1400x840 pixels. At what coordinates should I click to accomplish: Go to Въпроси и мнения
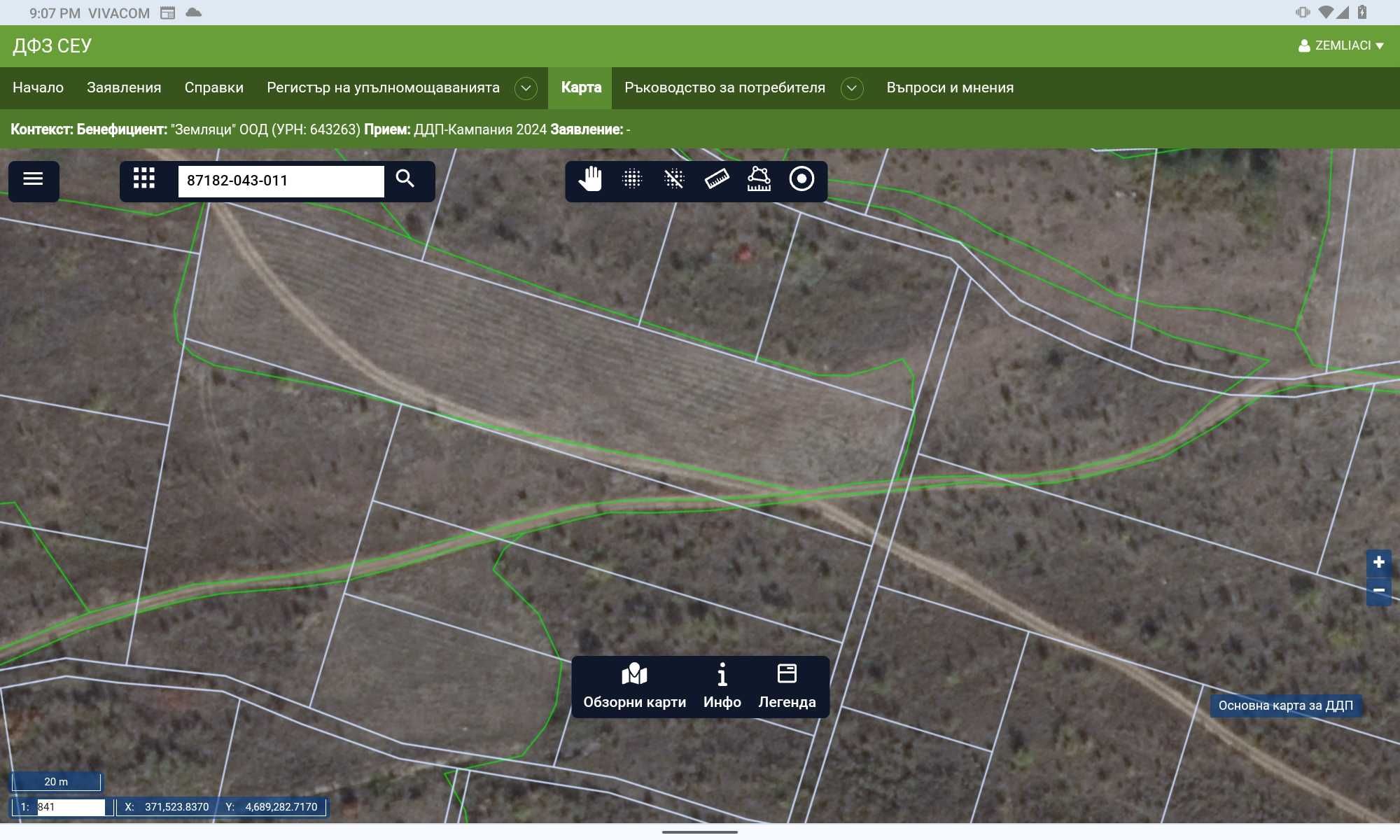tap(950, 87)
